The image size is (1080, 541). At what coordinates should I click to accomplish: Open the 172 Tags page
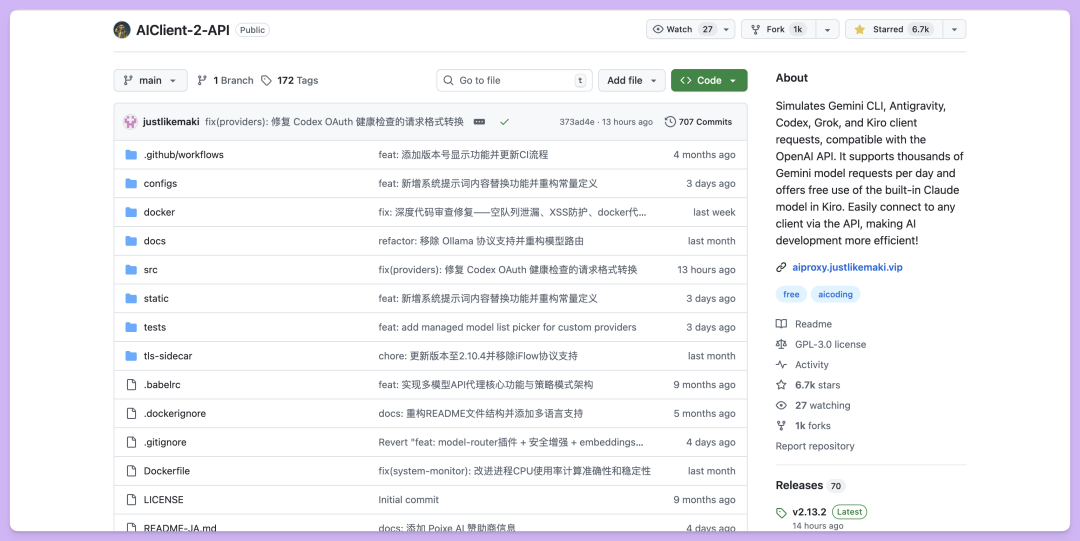click(290, 80)
